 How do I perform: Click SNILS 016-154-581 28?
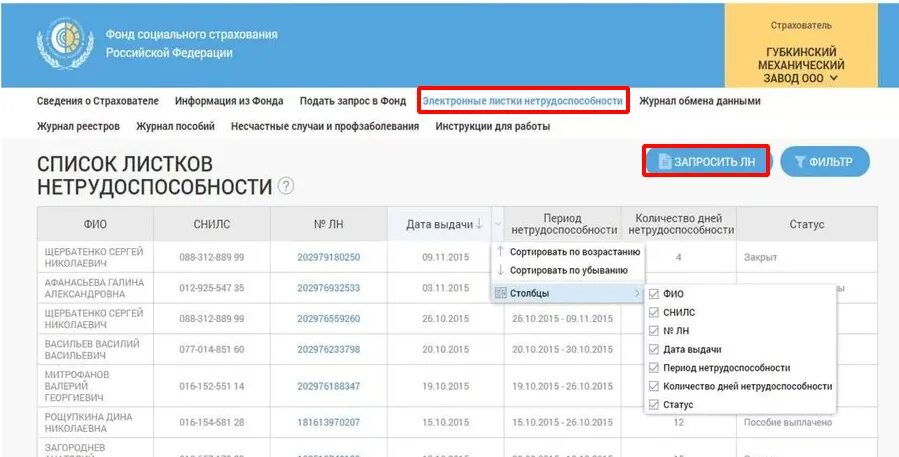pyautogui.click(x=212, y=423)
